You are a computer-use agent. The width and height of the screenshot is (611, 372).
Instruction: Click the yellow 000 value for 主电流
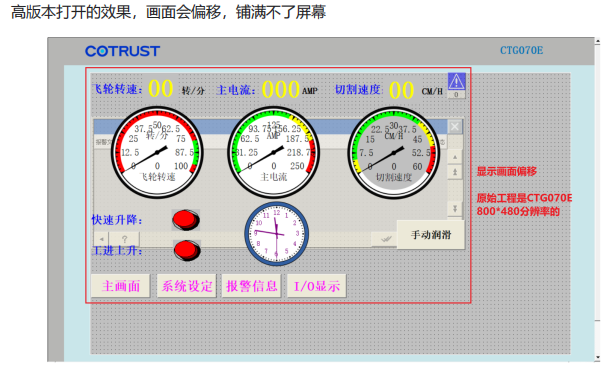[281, 89]
